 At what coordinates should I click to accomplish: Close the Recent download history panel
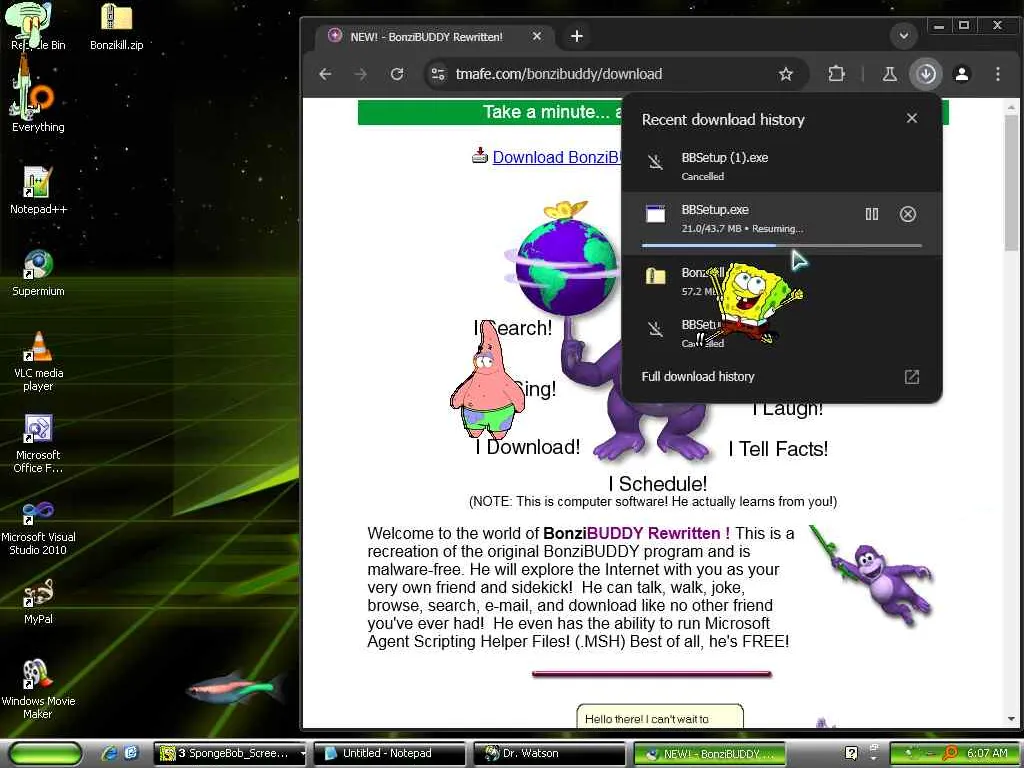click(x=912, y=118)
